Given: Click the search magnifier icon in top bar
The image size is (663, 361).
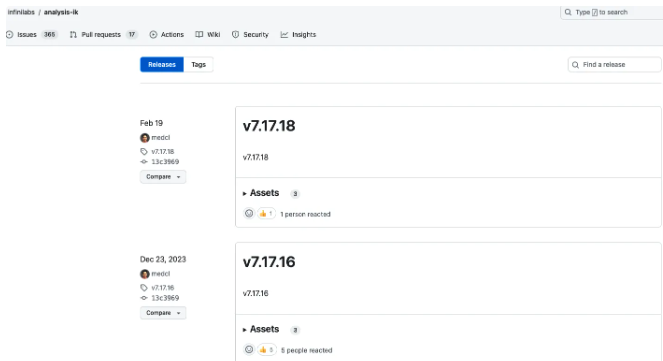Looking at the screenshot, I should (x=568, y=12).
